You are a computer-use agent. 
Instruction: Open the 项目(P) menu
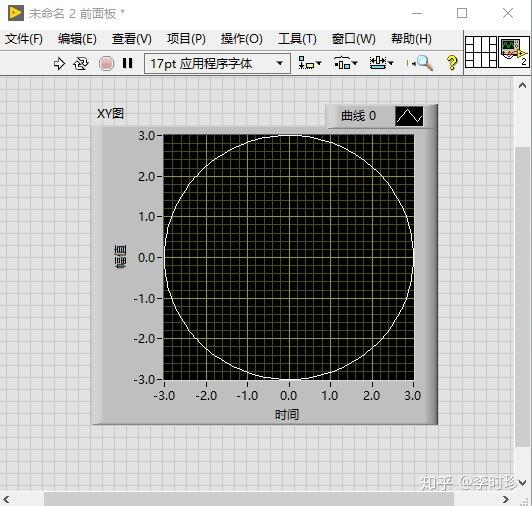click(x=186, y=39)
